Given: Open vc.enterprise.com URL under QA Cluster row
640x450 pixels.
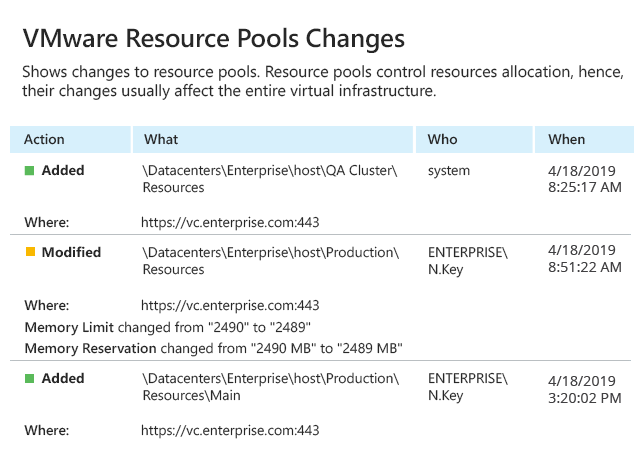Looking at the screenshot, I should [x=230, y=223].
